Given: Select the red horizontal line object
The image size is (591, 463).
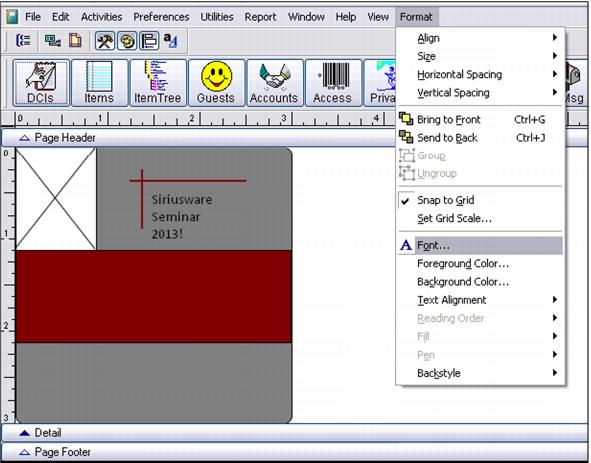Looking at the screenshot, I should point(188,181).
